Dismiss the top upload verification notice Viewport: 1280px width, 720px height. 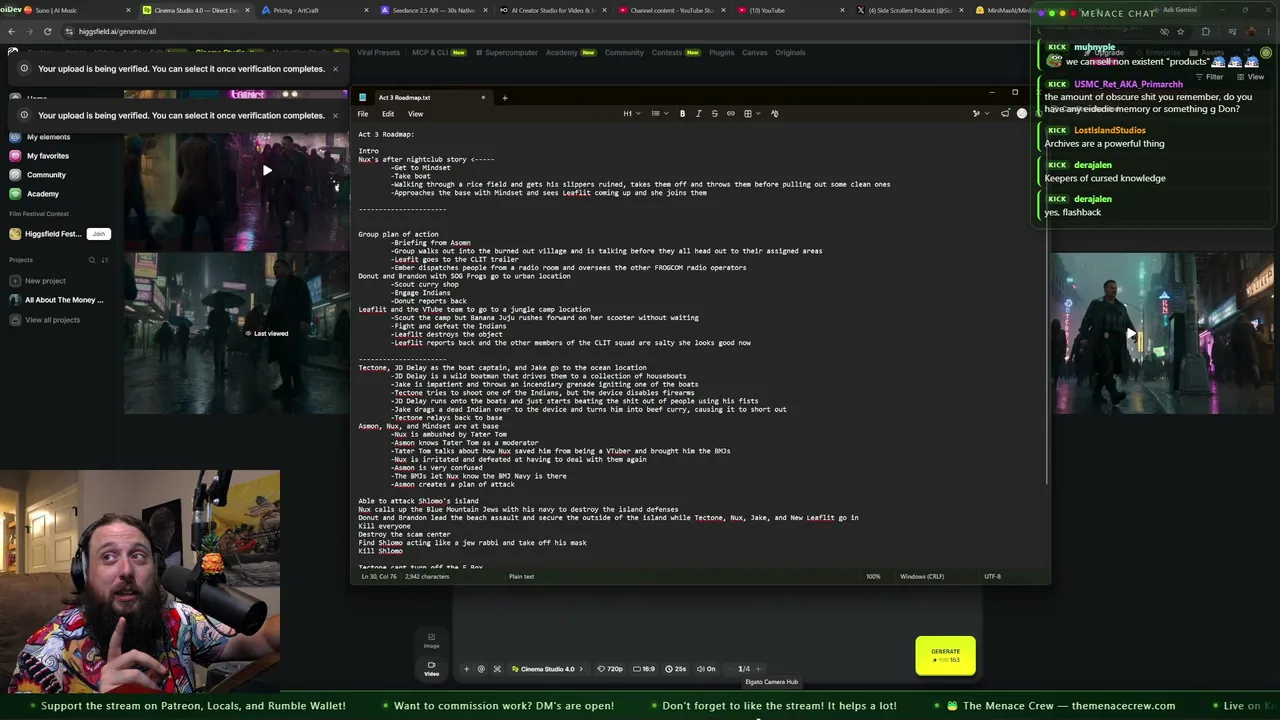coord(335,69)
